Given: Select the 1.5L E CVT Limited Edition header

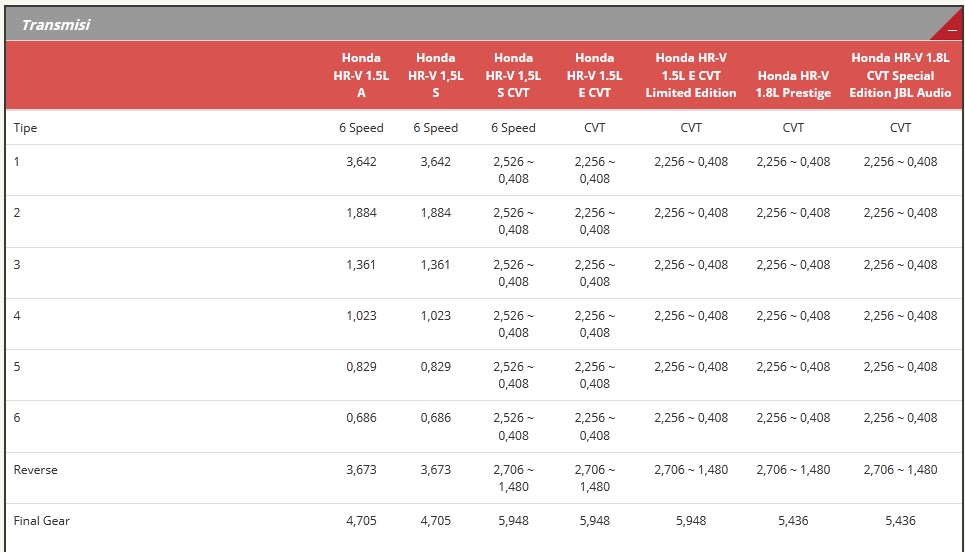Looking at the screenshot, I should pos(691,75).
